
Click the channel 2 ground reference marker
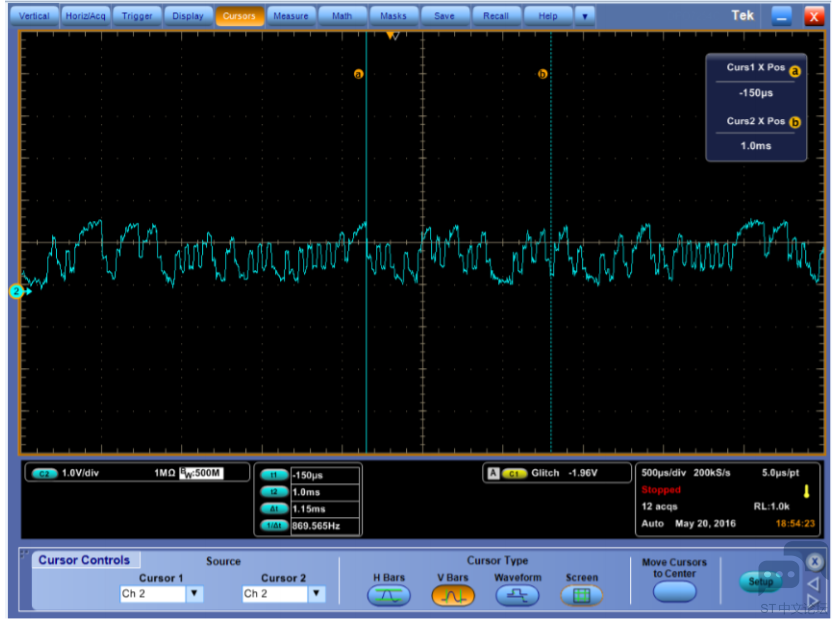(17, 291)
